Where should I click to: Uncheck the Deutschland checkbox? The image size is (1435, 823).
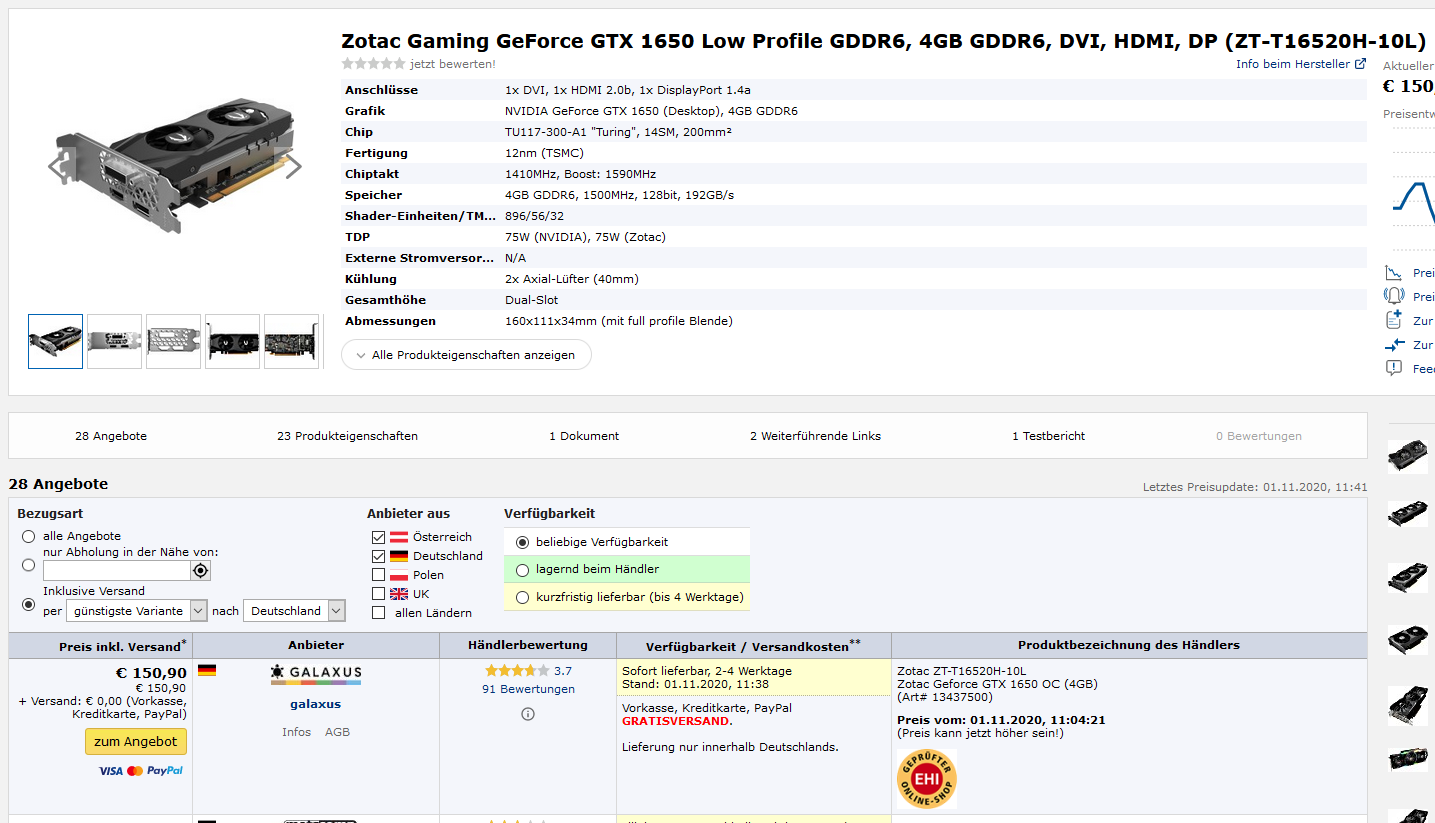click(378, 556)
